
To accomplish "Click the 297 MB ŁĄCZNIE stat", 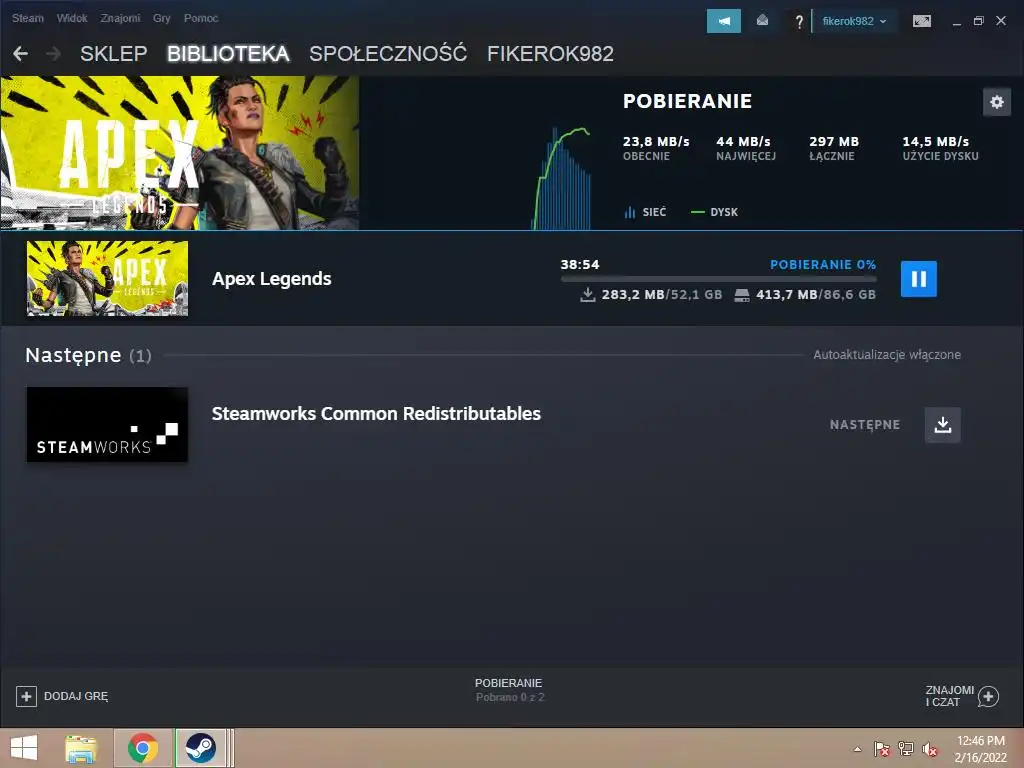I will pyautogui.click(x=834, y=148).
